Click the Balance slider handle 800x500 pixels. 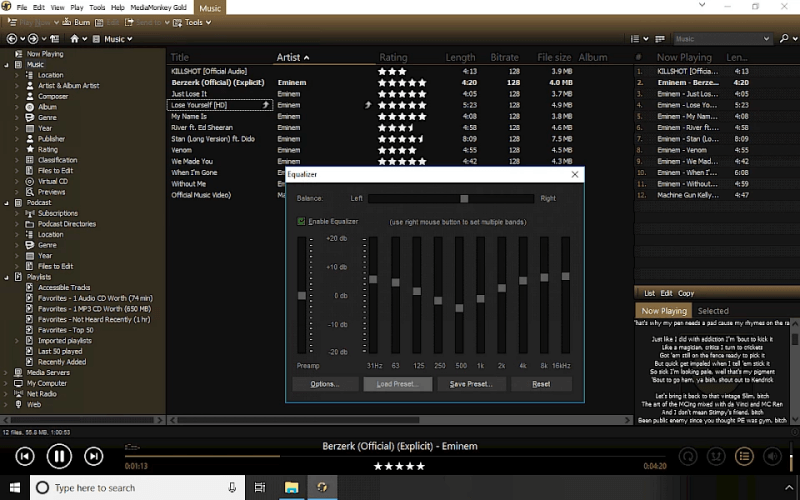(463, 198)
